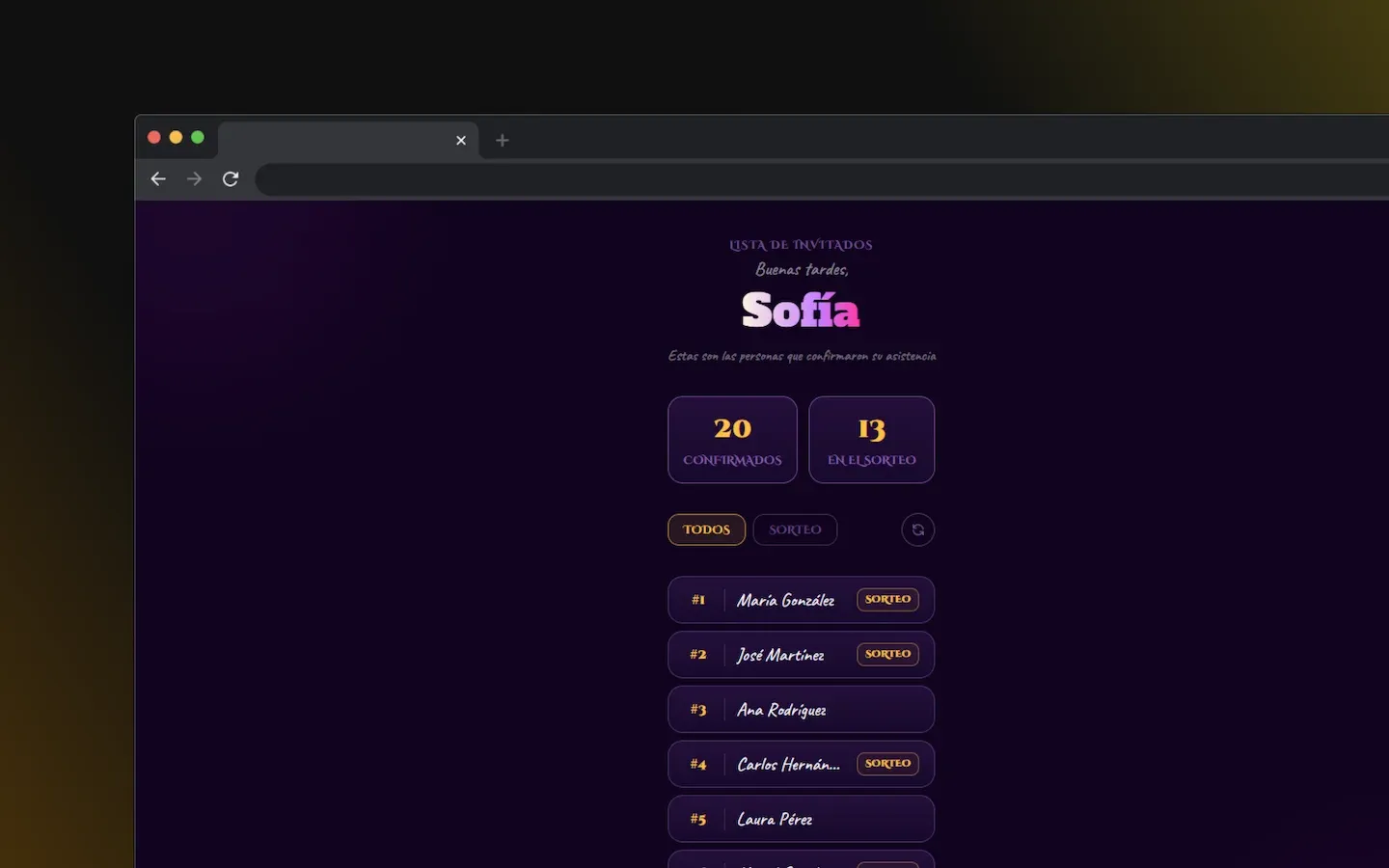Image resolution: width=1389 pixels, height=868 pixels.
Task: Click the #3 rank number
Action: (698, 710)
